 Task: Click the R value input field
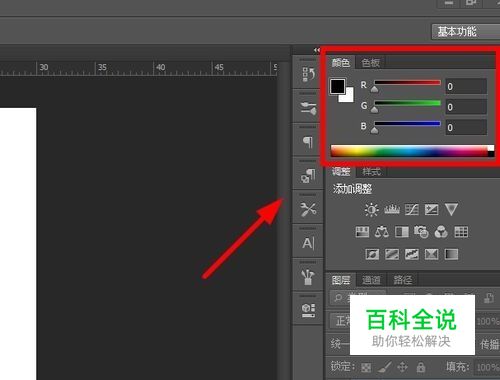(466, 86)
